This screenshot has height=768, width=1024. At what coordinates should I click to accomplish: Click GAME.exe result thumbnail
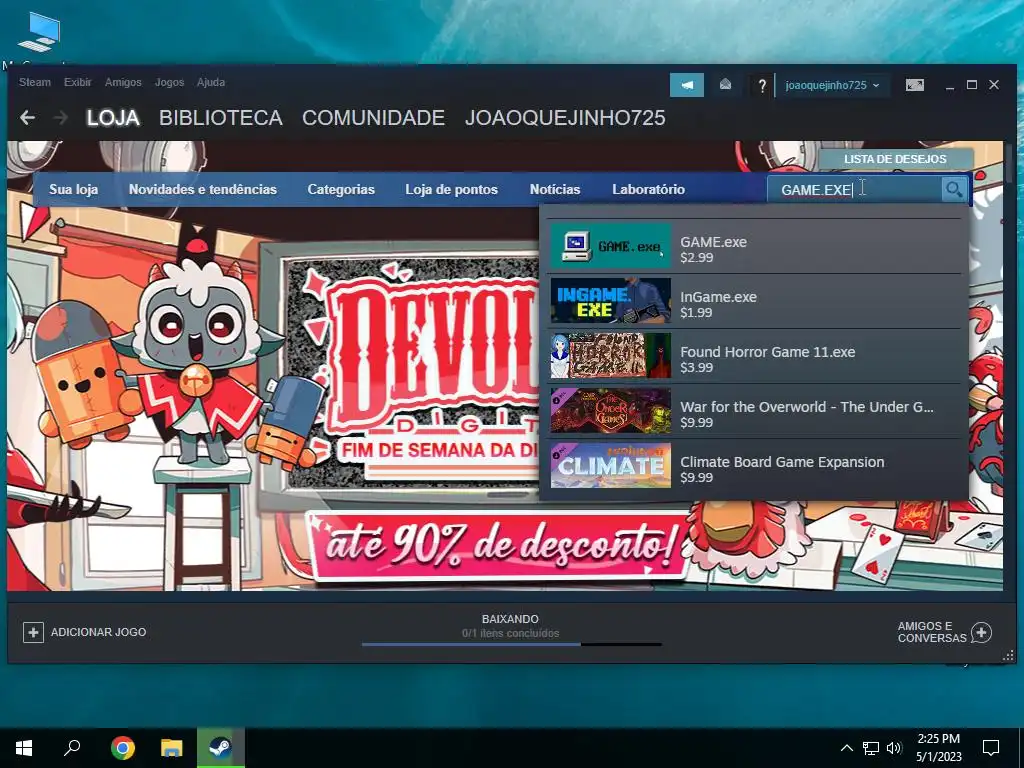(611, 246)
